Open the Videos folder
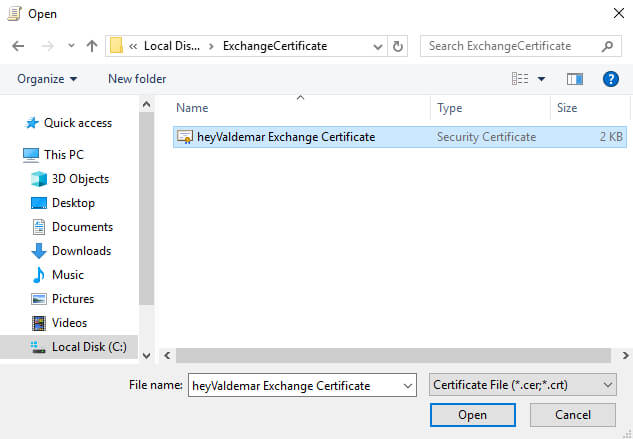This screenshot has width=633, height=439. tap(69, 323)
